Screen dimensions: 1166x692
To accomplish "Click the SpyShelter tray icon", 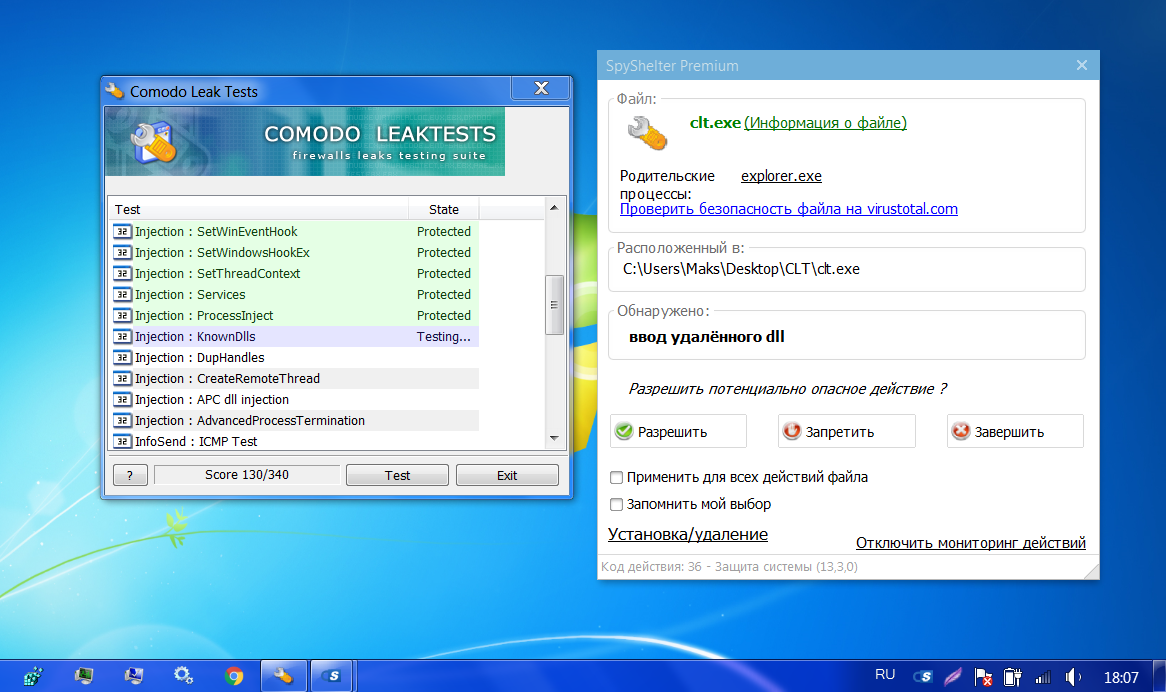I will point(926,677).
